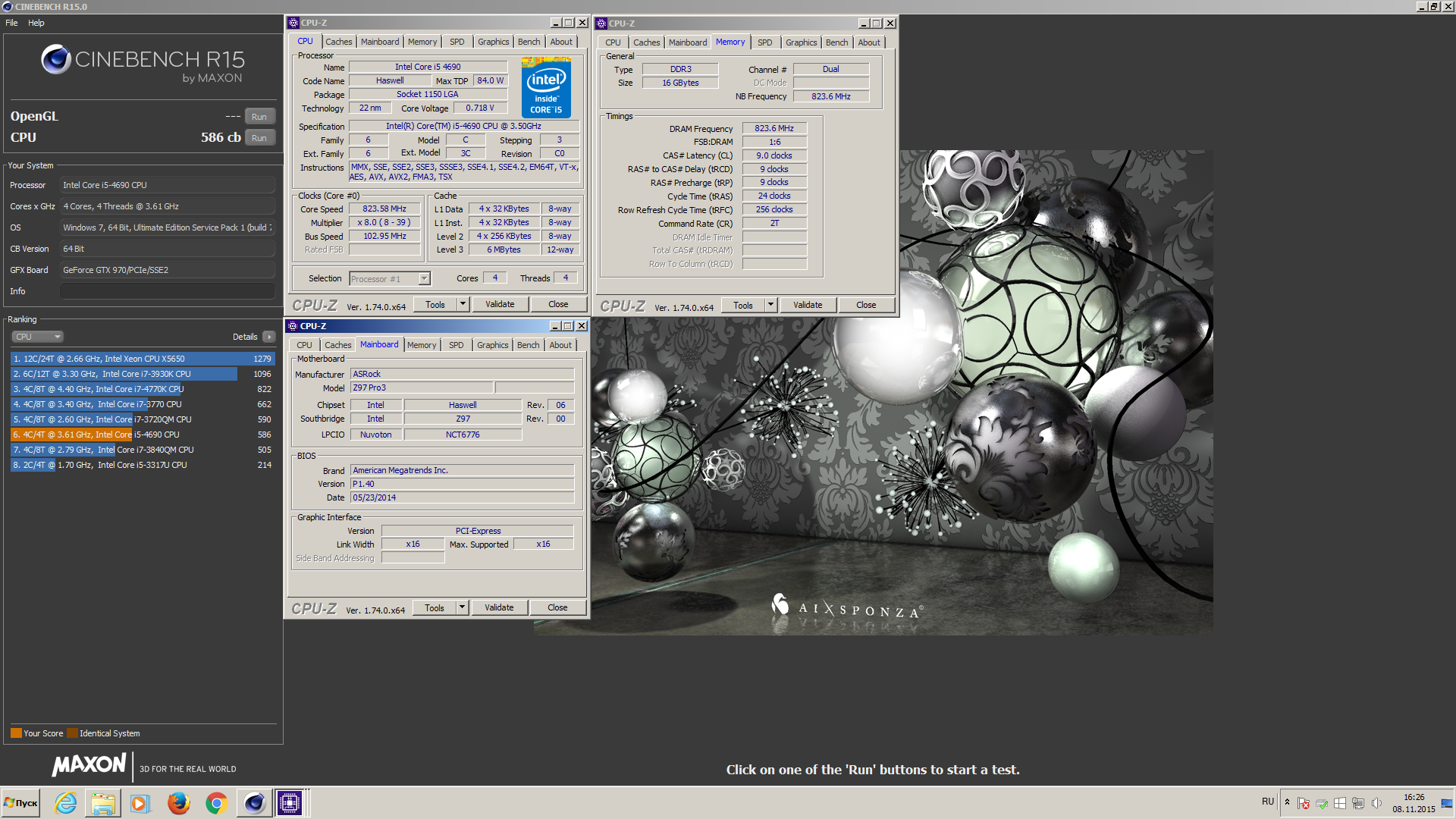The height and width of the screenshot is (819, 1456).
Task: Select ranking row Core i7-4770K CPU
Action: pyautogui.click(x=143, y=389)
